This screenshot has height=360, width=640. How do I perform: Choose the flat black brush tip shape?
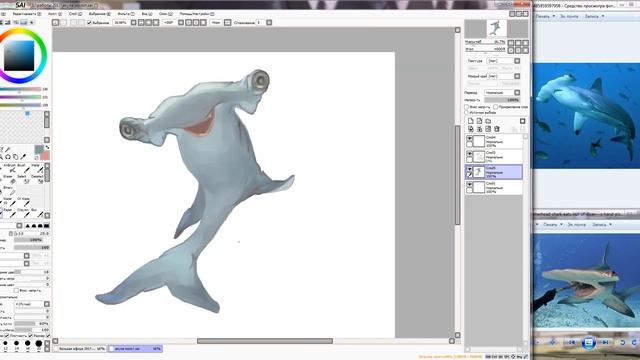[47, 226]
